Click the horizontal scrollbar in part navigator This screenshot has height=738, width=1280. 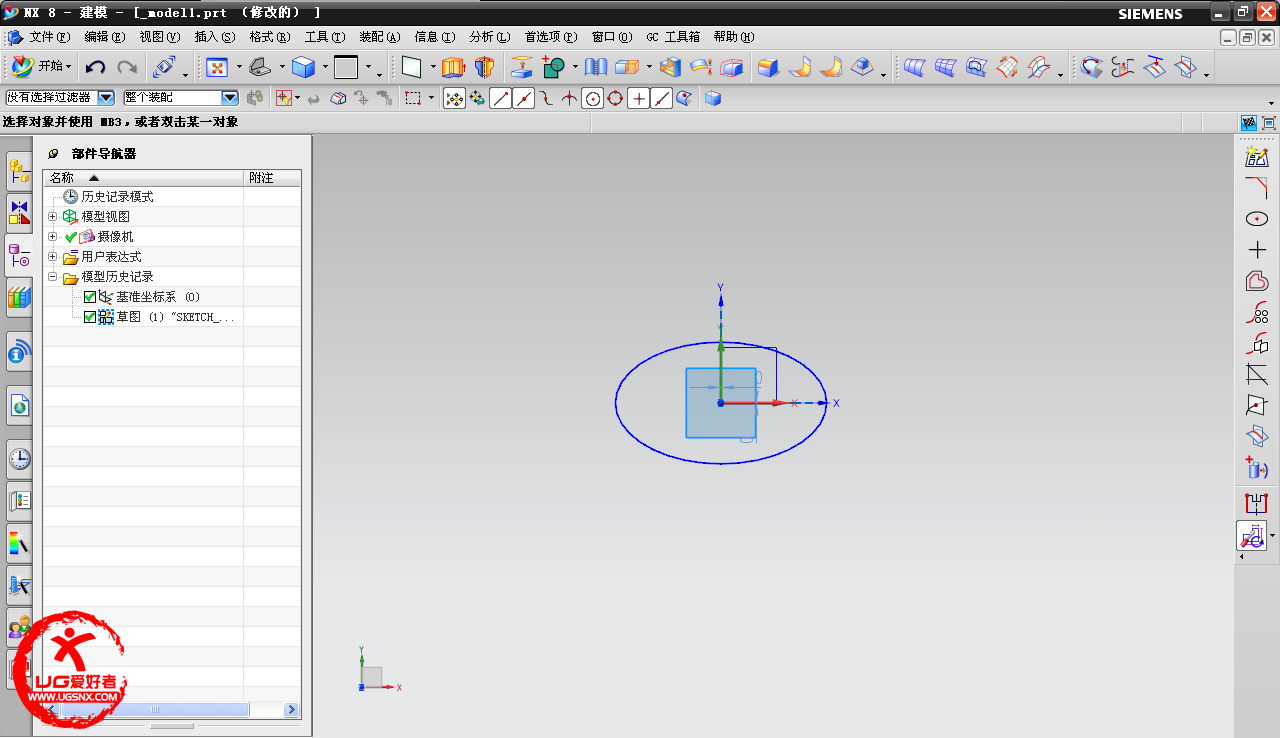(155, 709)
